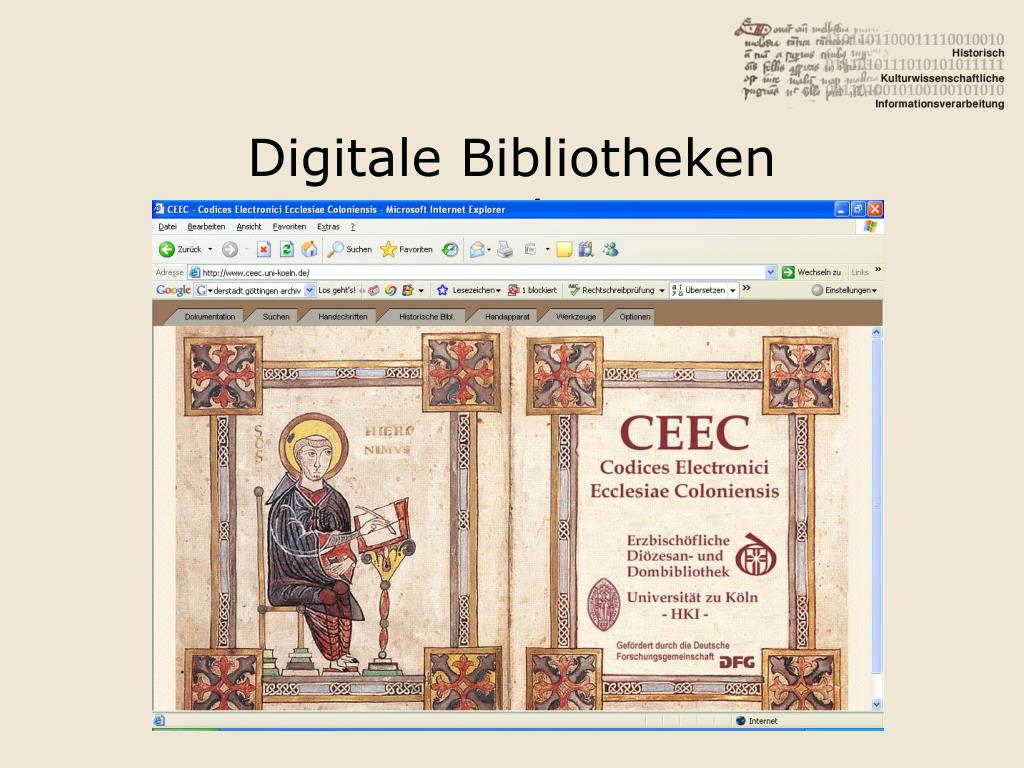Click the Edit document icon

(x=530, y=249)
